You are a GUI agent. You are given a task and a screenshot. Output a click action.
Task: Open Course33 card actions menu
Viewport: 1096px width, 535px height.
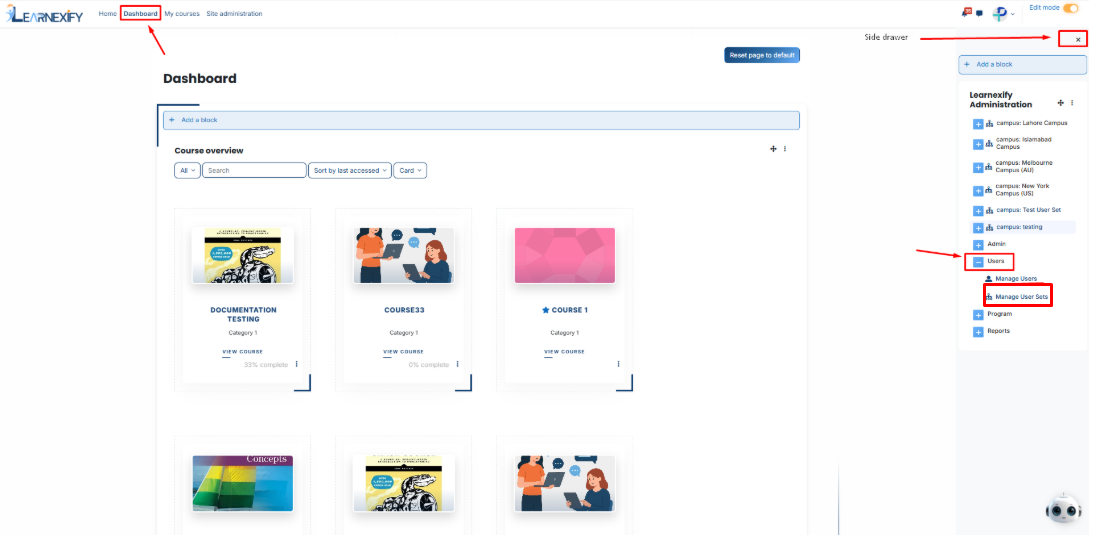pyautogui.click(x=457, y=364)
